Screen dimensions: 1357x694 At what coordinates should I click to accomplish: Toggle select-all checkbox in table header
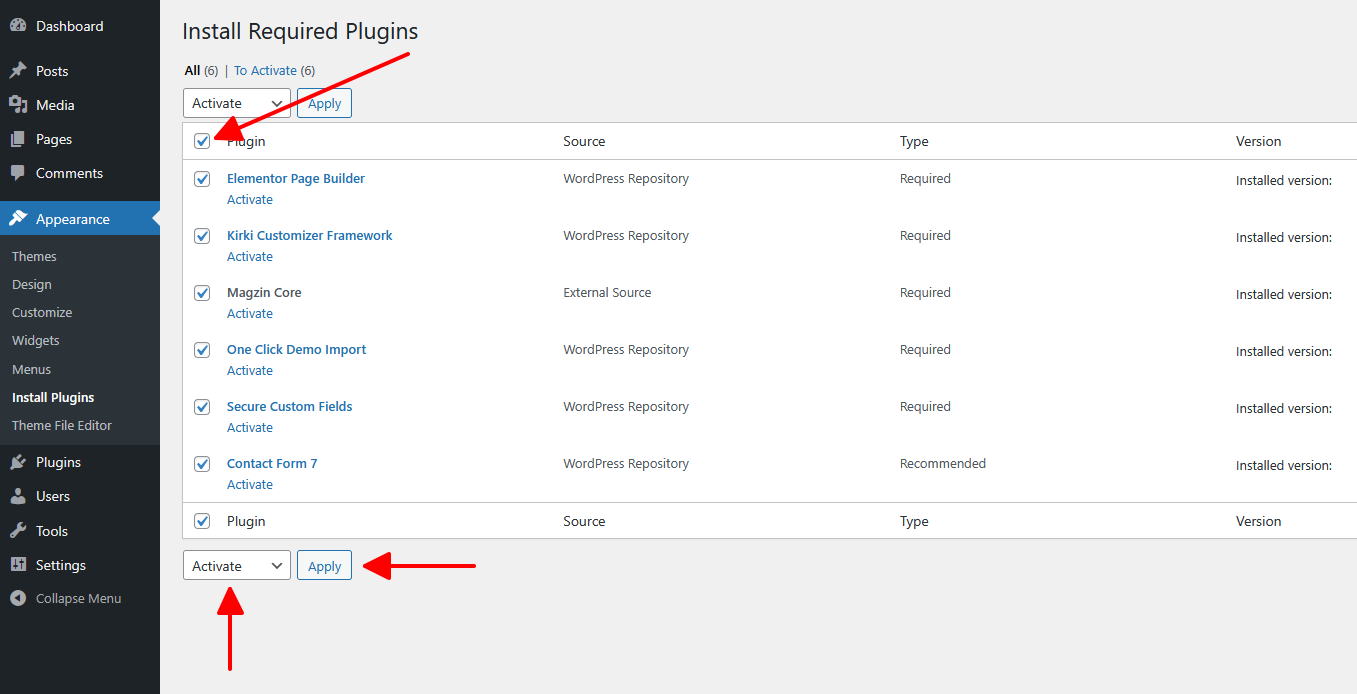coord(202,141)
